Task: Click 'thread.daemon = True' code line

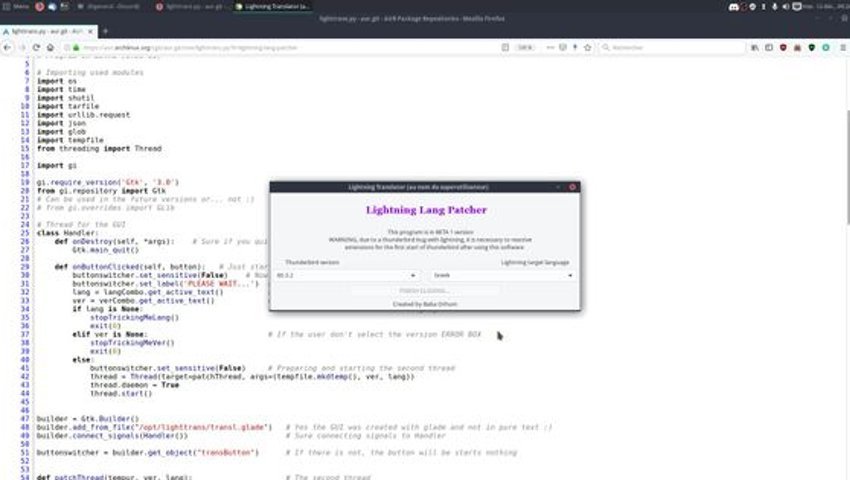Action: [x=134, y=385]
